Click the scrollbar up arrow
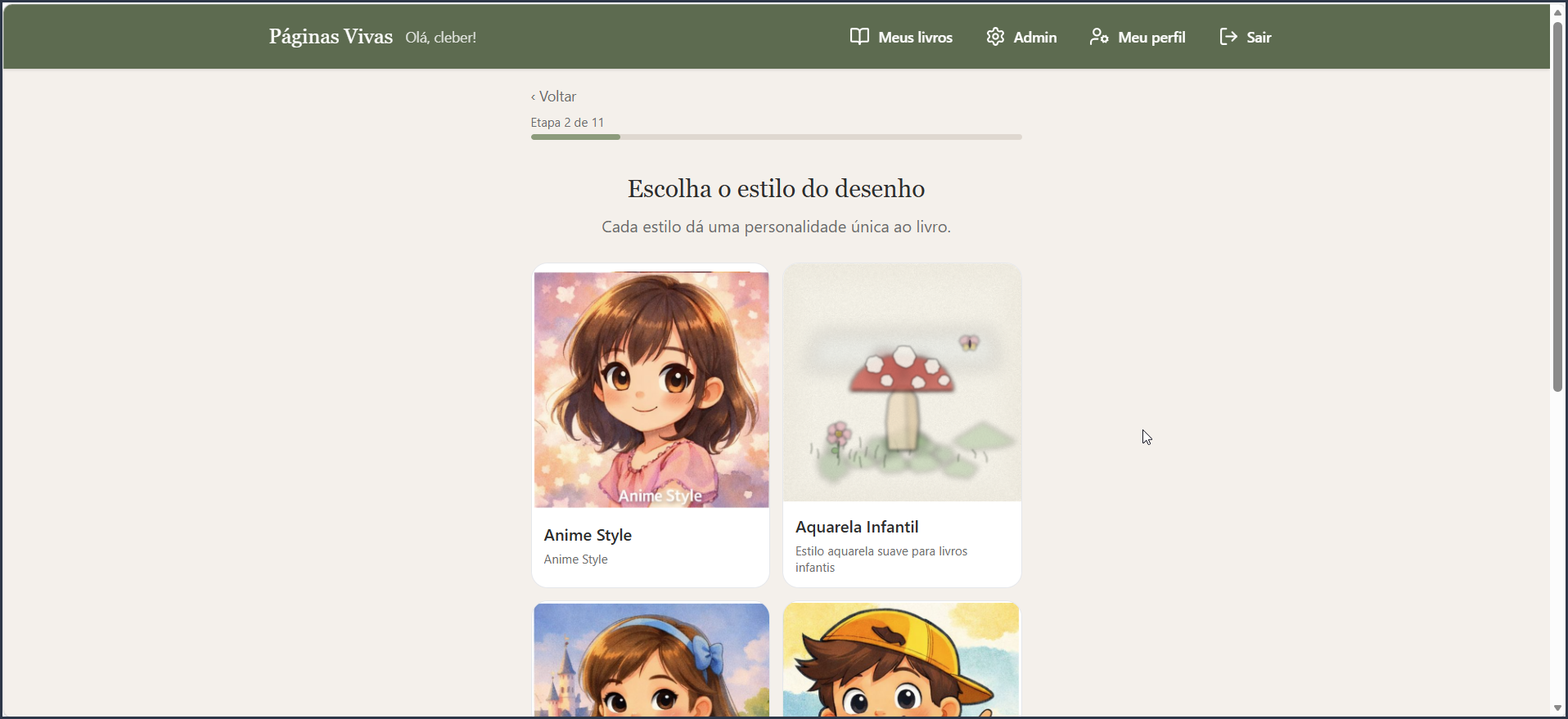 [x=1558, y=12]
